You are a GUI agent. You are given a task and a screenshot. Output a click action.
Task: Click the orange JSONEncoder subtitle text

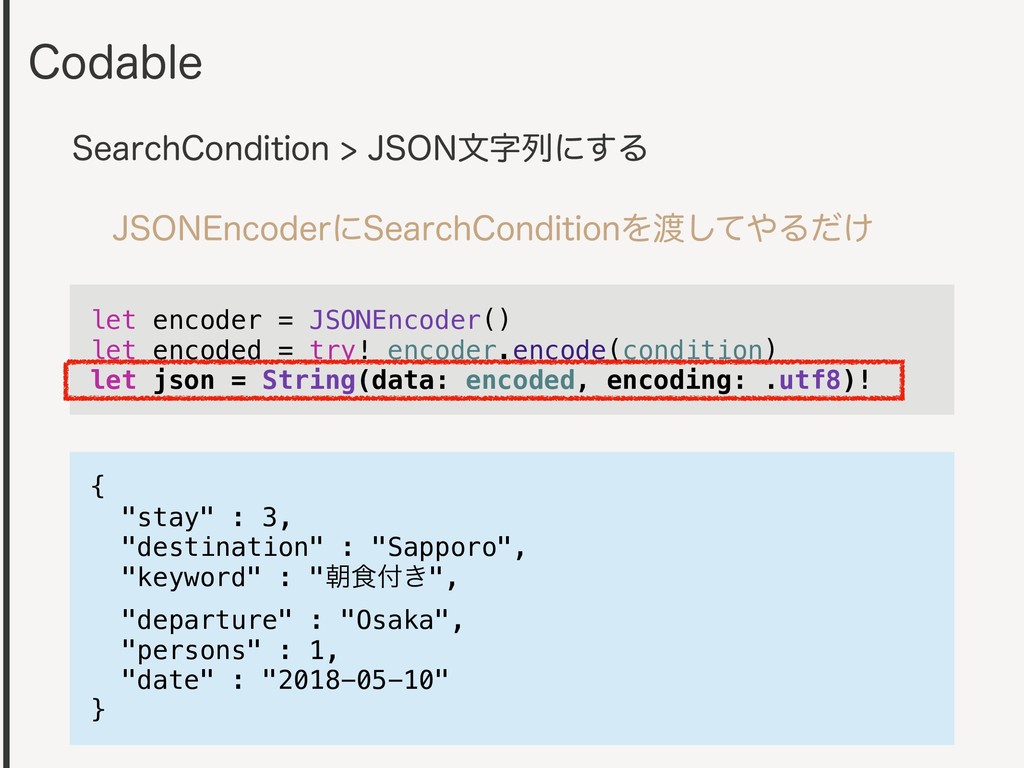pos(492,229)
